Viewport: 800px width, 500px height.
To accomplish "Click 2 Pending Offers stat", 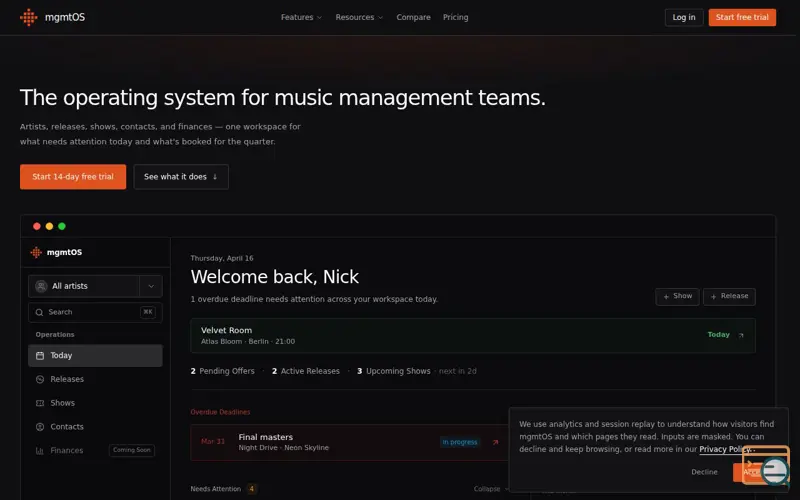I will 222,371.
